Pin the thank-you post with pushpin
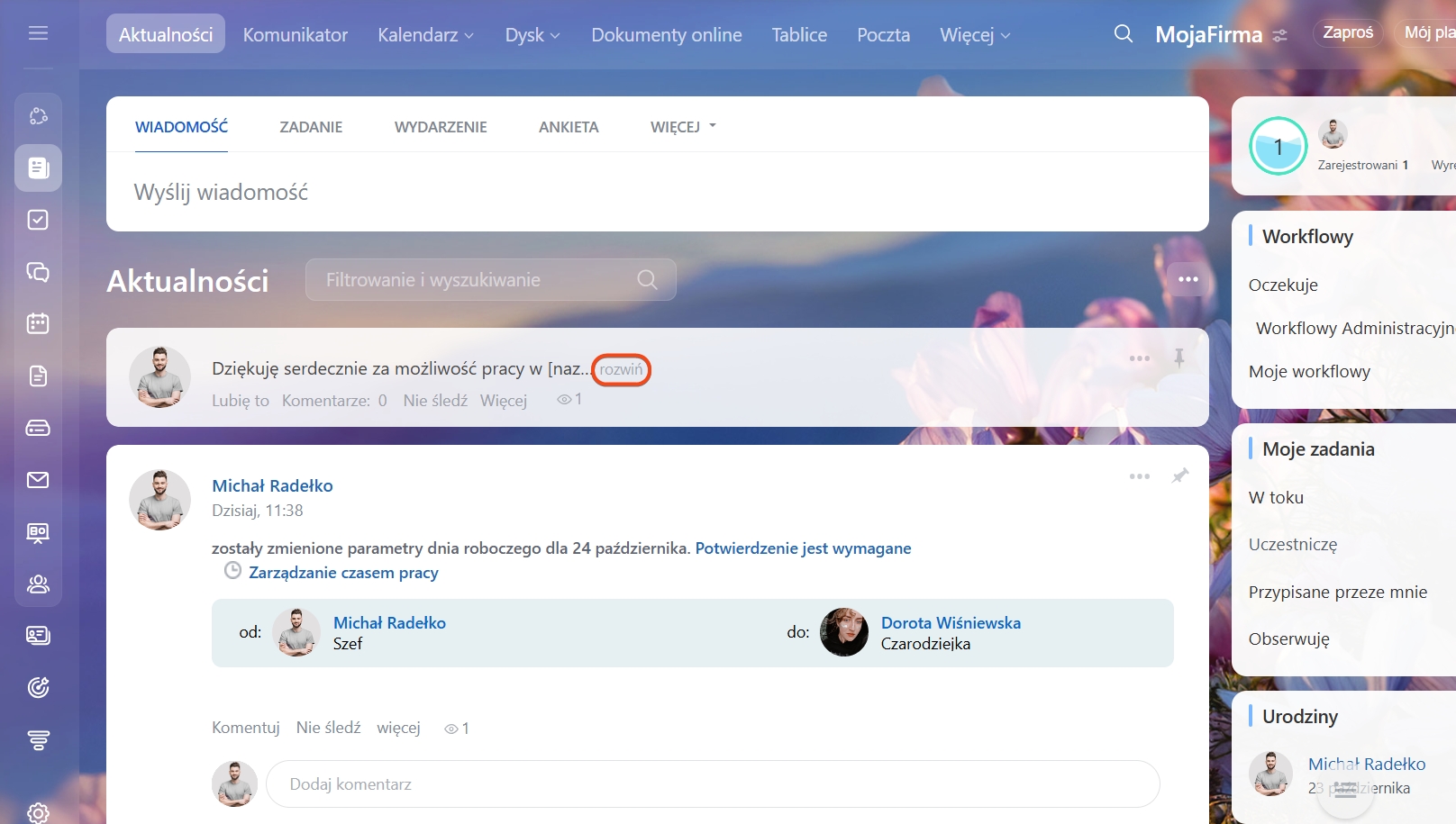The width and height of the screenshot is (1456, 824). [x=1178, y=358]
